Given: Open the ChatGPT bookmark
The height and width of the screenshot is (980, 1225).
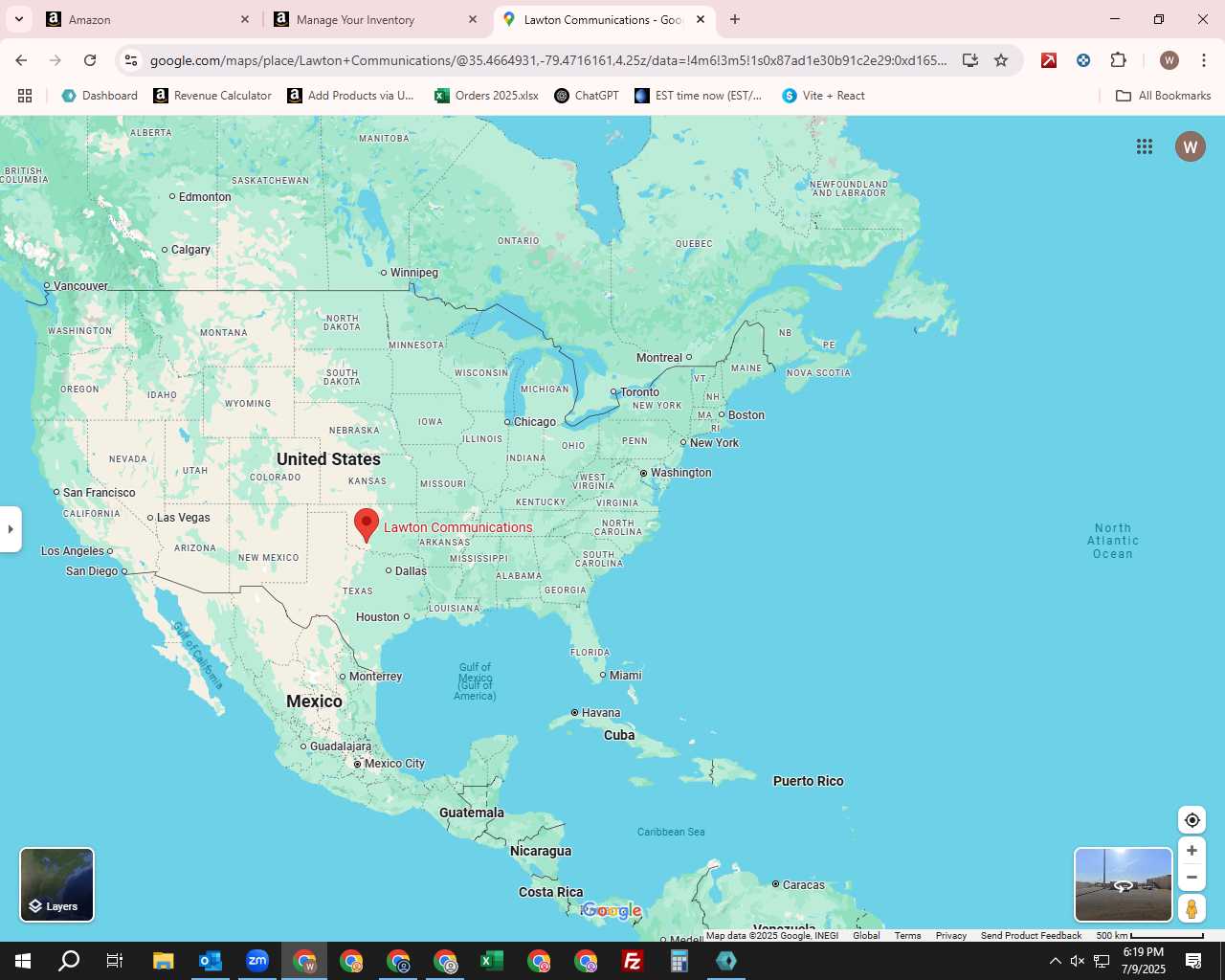Looking at the screenshot, I should point(587,96).
